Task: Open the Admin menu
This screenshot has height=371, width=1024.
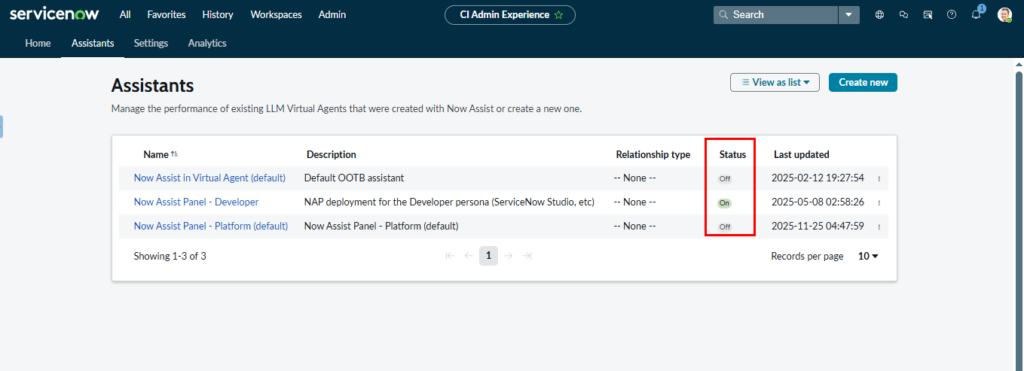Action: click(332, 14)
